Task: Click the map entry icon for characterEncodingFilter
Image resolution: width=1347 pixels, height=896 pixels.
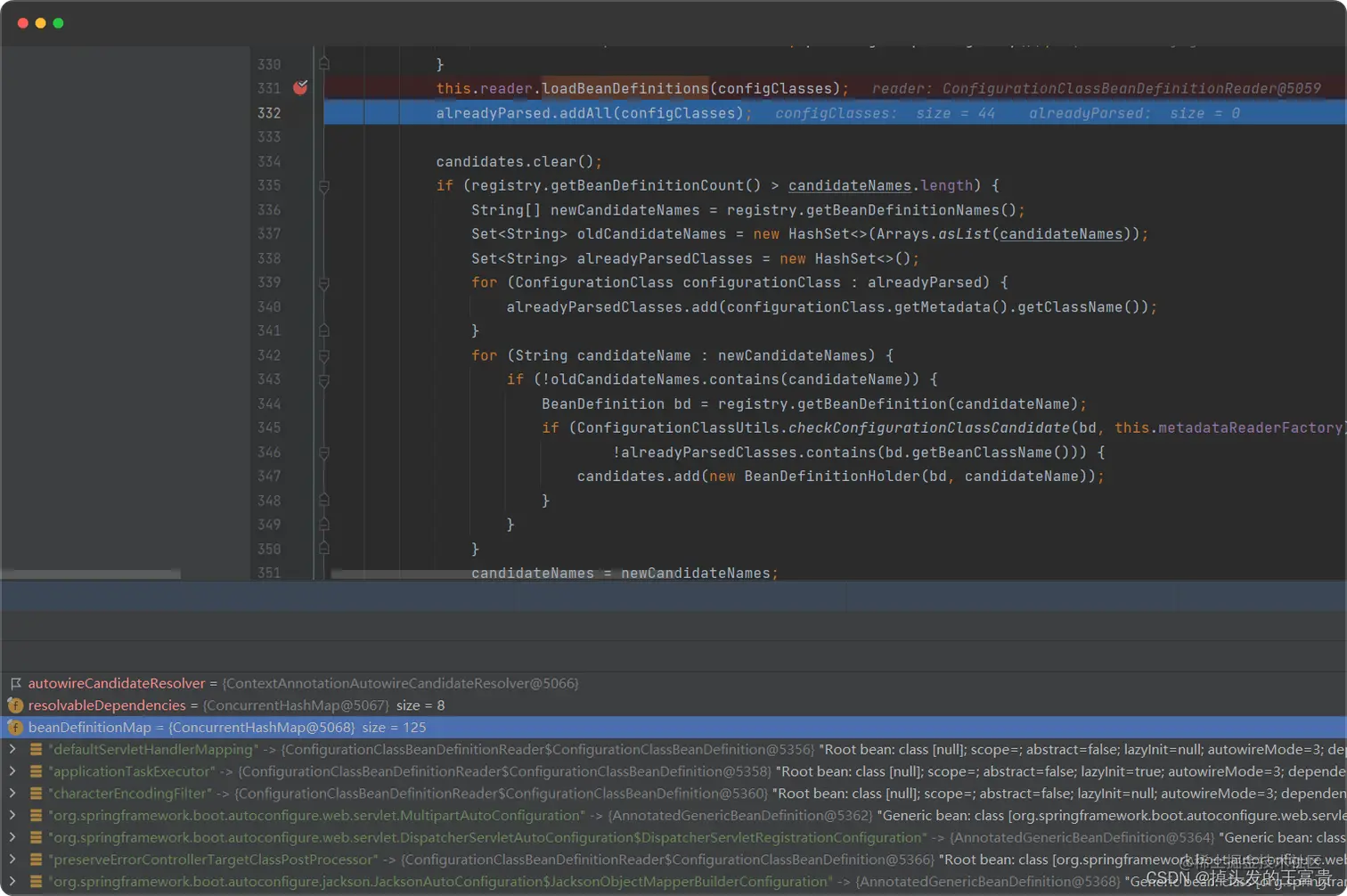Action: [x=37, y=794]
